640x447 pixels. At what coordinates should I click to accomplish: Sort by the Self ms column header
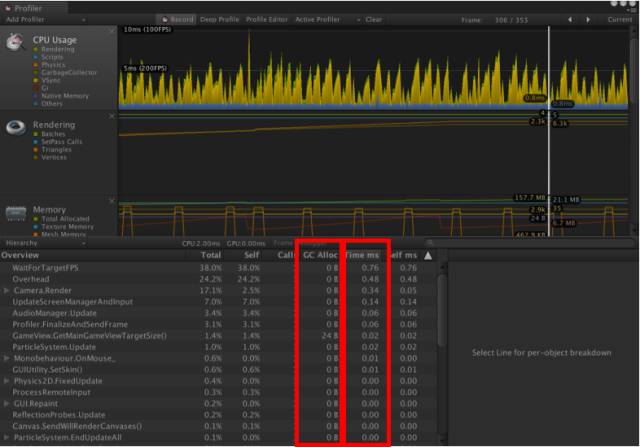pos(403,256)
